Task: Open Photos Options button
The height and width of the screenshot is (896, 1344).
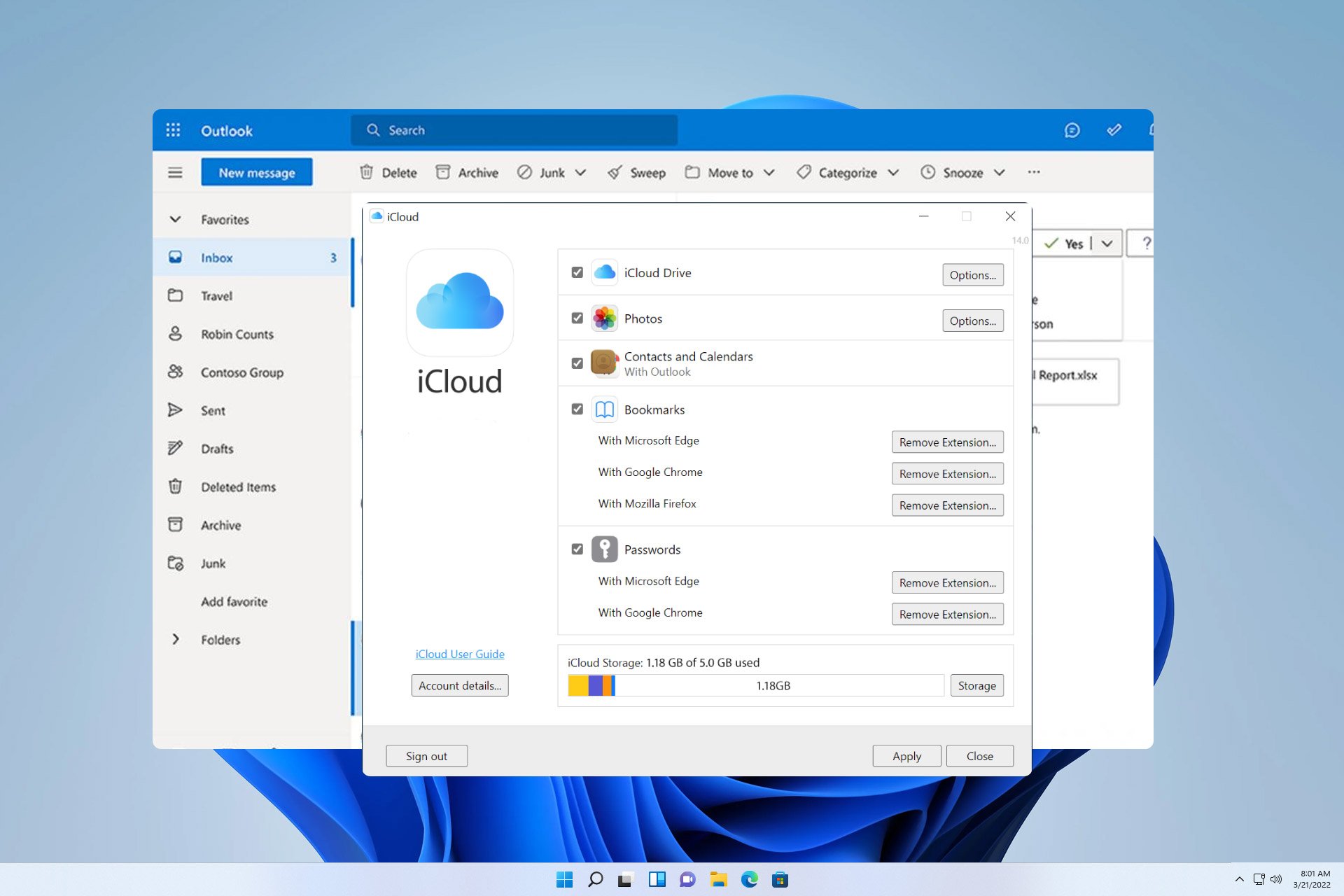Action: 972,321
